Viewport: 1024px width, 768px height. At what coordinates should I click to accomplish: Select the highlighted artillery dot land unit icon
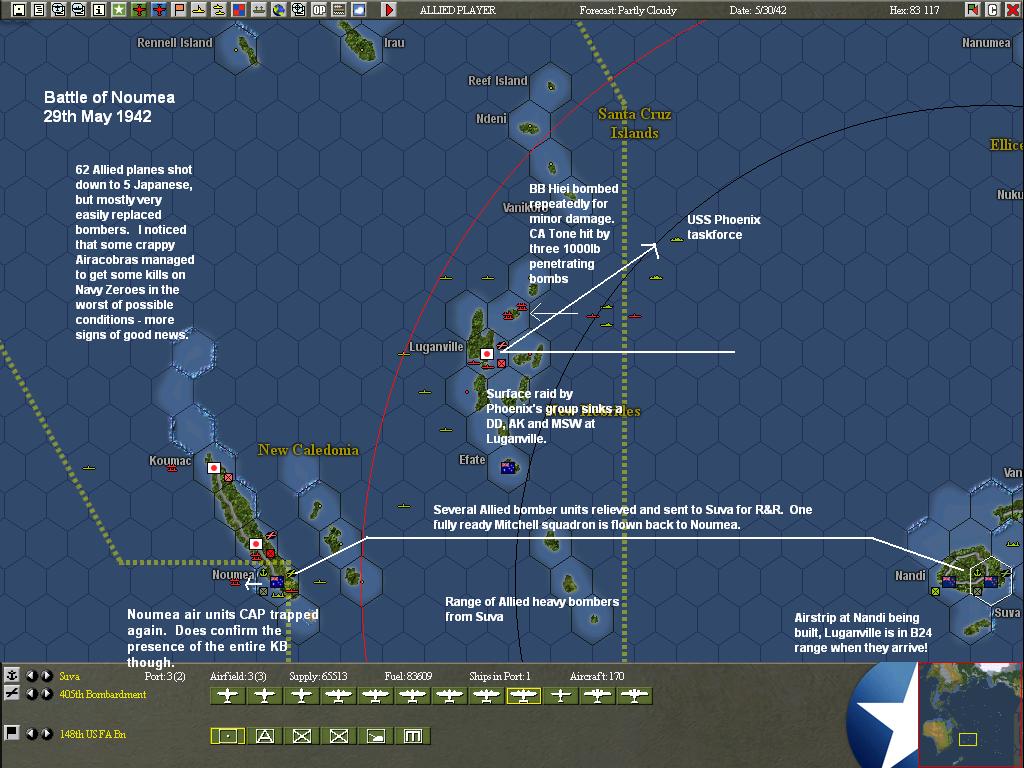pyautogui.click(x=227, y=736)
